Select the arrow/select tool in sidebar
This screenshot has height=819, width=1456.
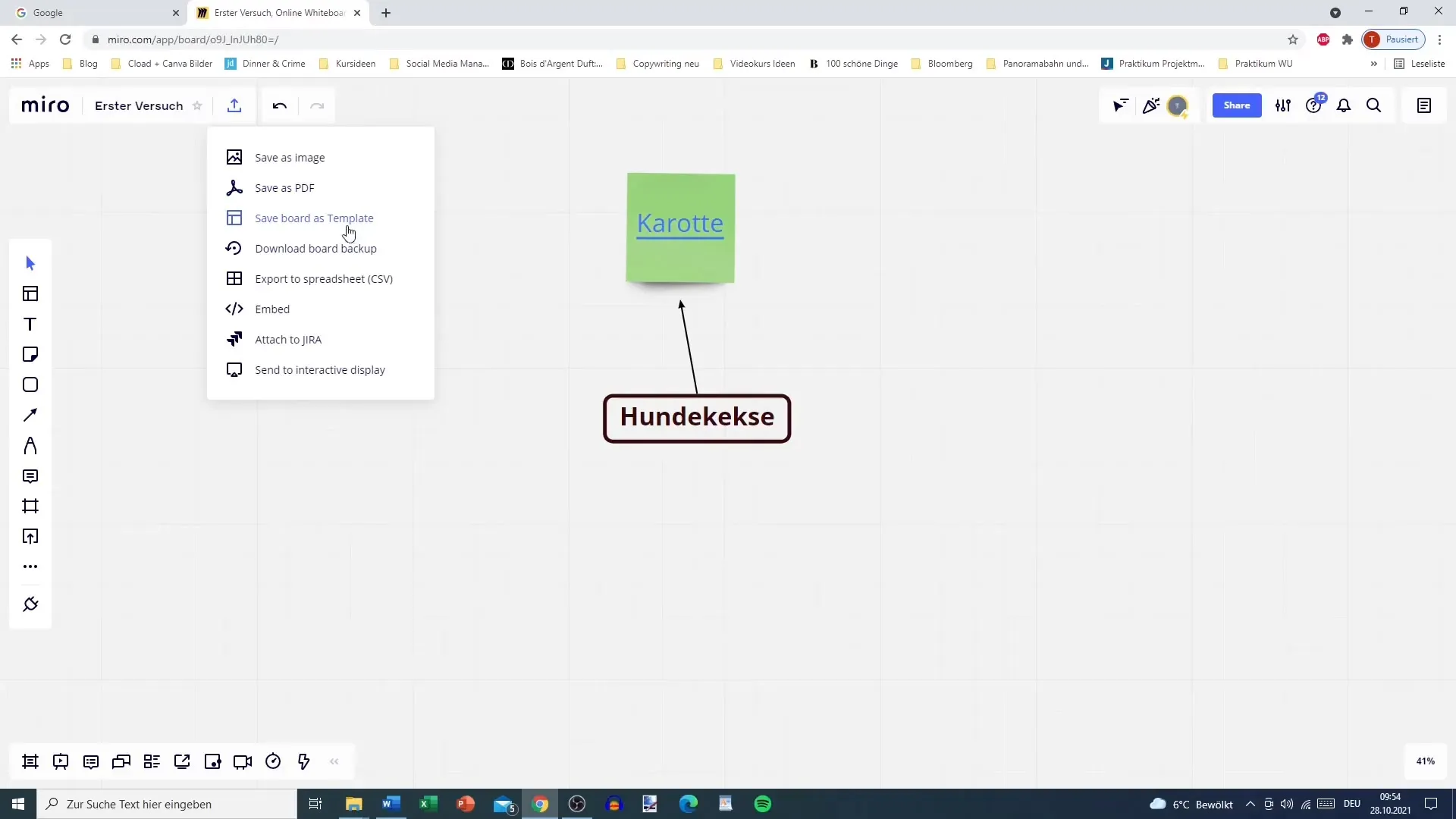click(30, 262)
